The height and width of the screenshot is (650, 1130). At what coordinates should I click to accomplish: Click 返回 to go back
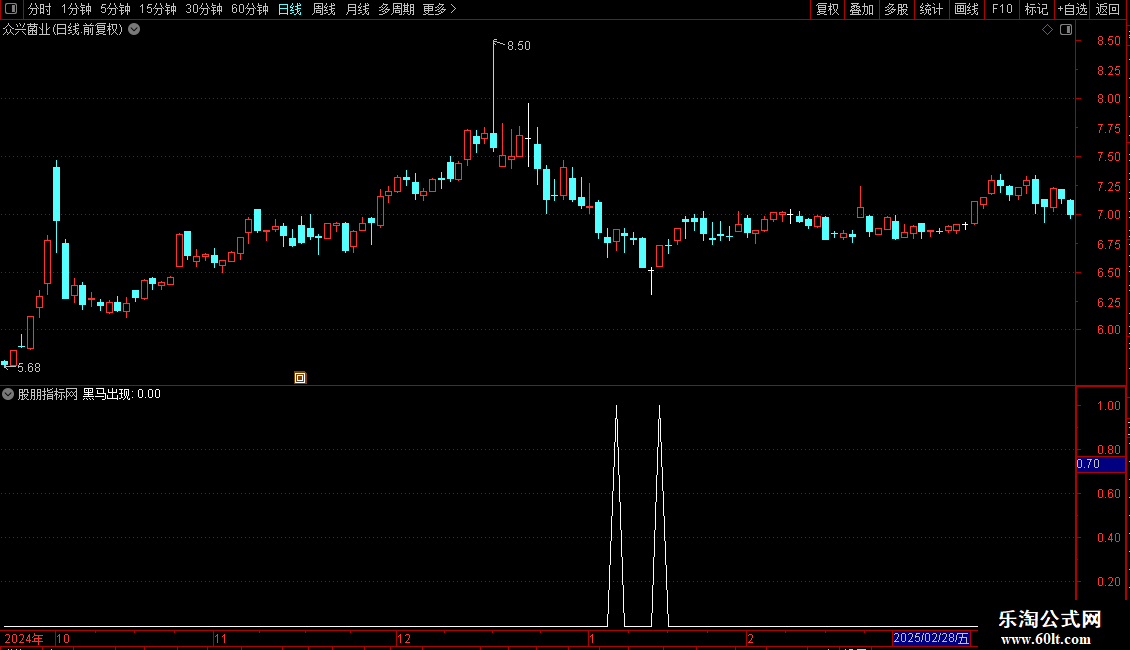coord(1108,9)
